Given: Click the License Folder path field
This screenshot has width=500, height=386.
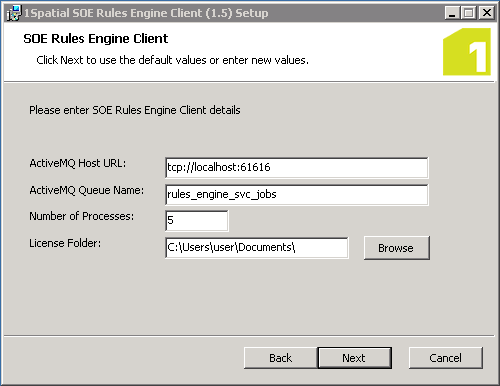Looking at the screenshot, I should [257, 248].
